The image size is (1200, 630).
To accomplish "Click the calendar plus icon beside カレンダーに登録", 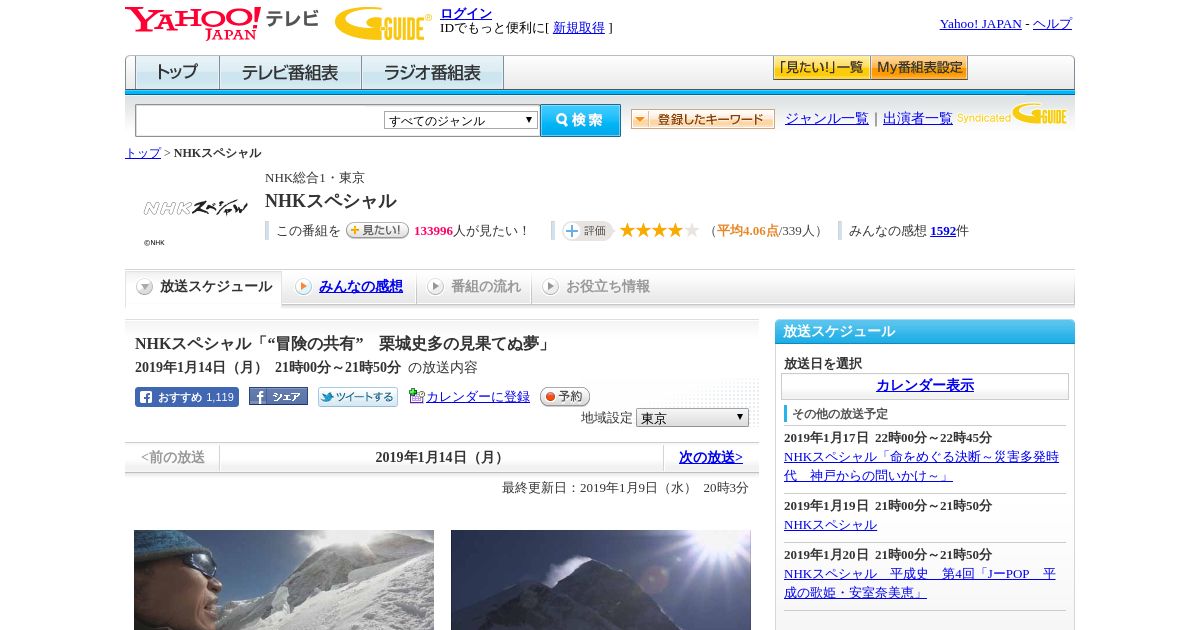I will point(416,396).
